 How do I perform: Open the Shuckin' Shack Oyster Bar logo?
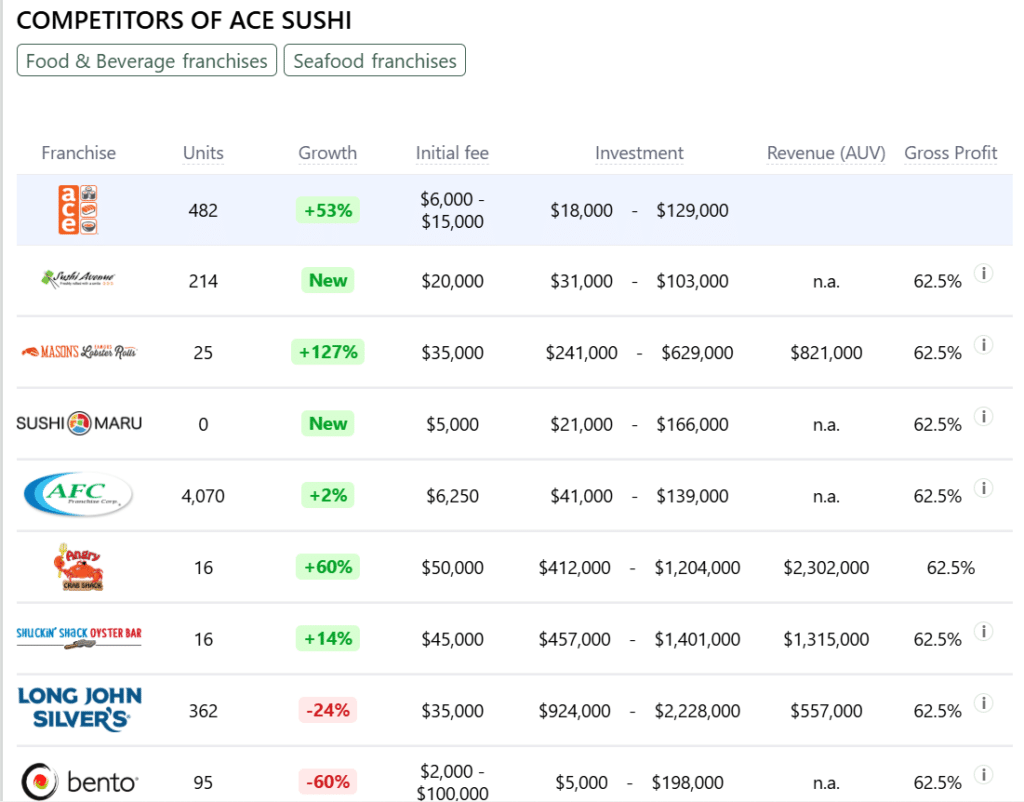click(78, 637)
